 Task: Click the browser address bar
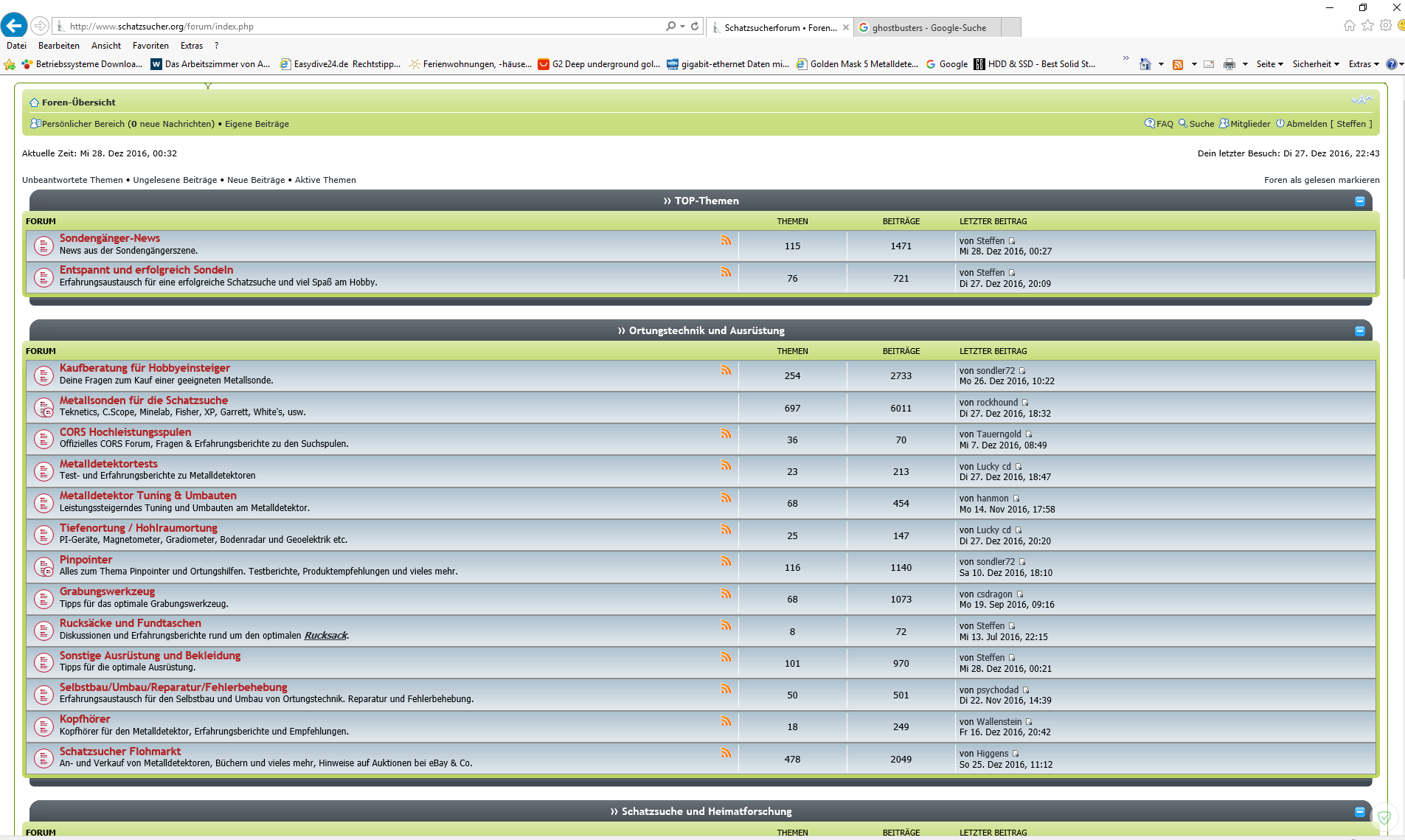pos(361,27)
